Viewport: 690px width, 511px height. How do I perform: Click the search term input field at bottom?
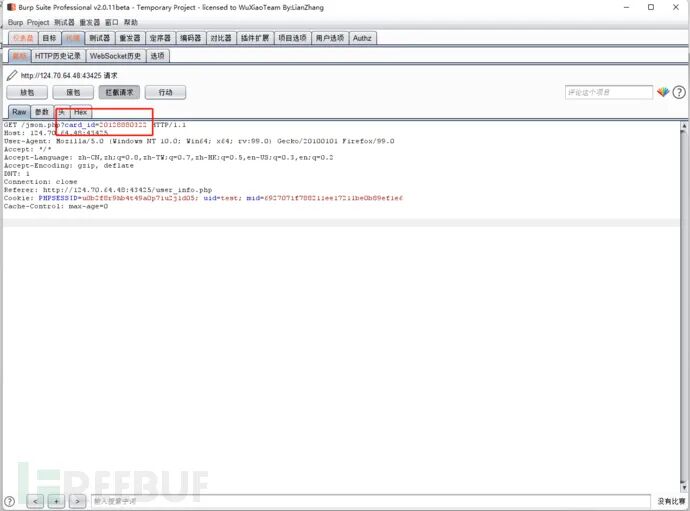pyautogui.click(x=371, y=501)
